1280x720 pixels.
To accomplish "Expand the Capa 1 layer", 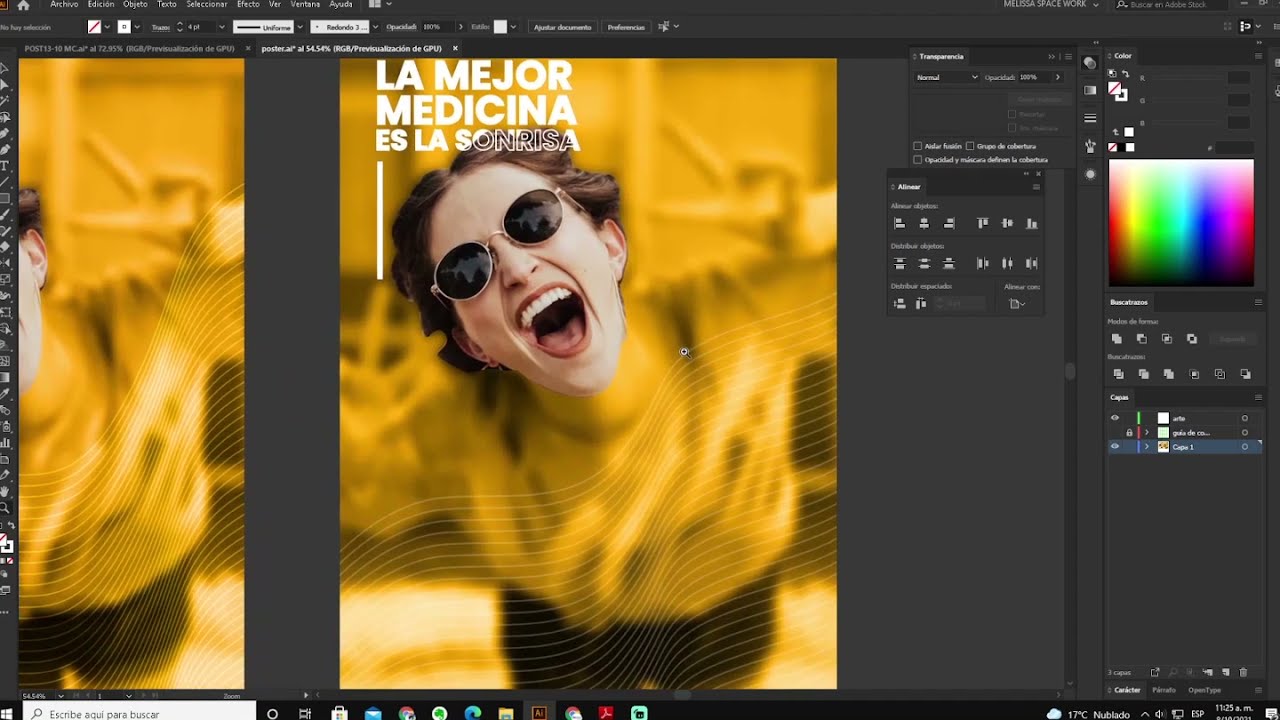I will [1147, 447].
